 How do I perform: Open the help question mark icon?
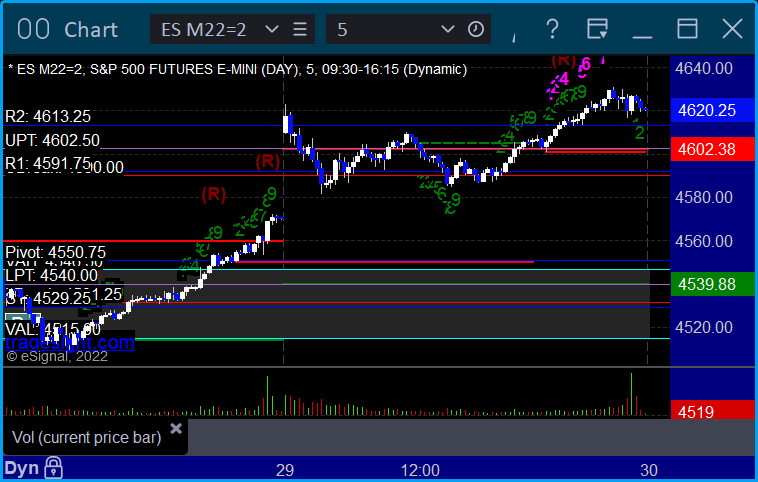[552, 29]
